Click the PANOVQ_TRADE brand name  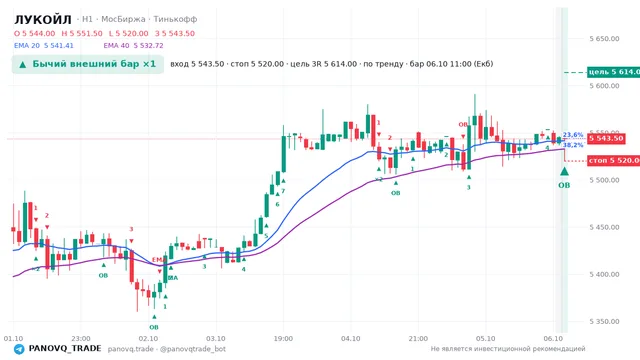(x=65, y=349)
